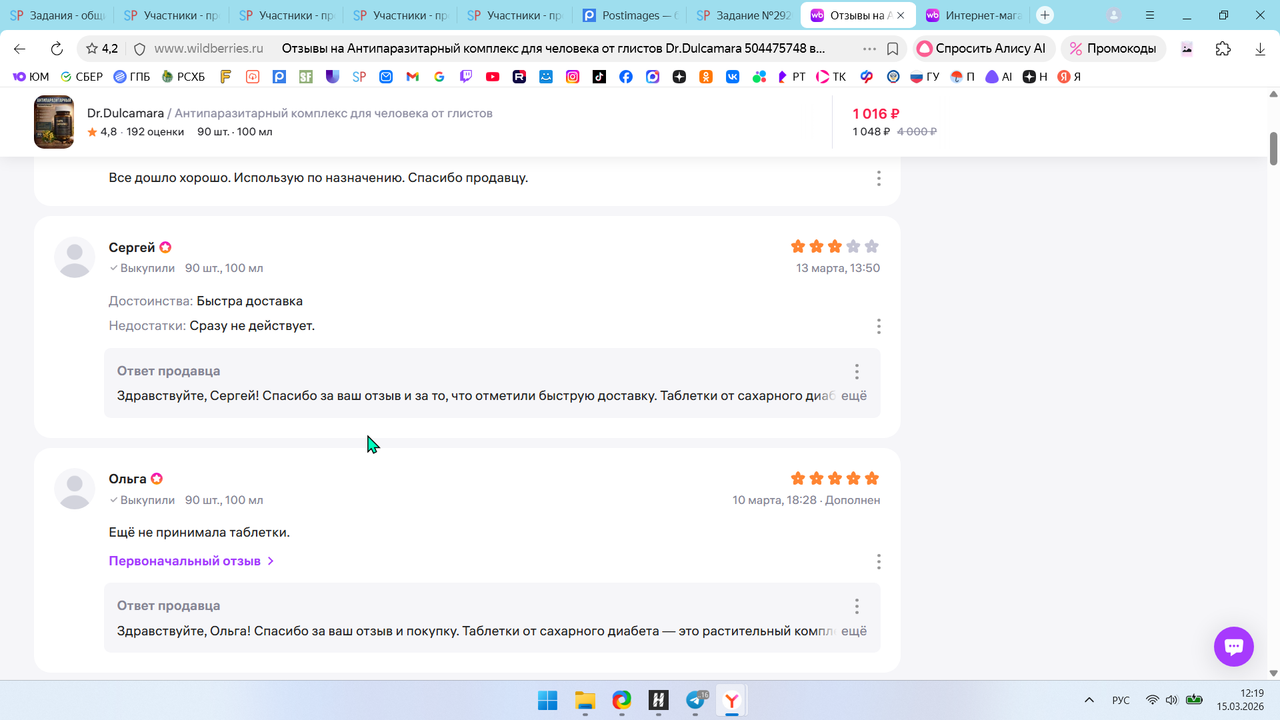
Task: Open the СБЕР bookmark
Action: tap(81, 76)
